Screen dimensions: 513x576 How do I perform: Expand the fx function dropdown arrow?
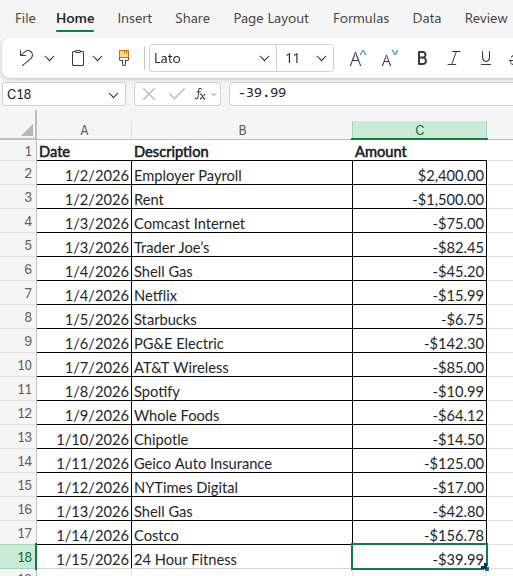click(x=214, y=94)
